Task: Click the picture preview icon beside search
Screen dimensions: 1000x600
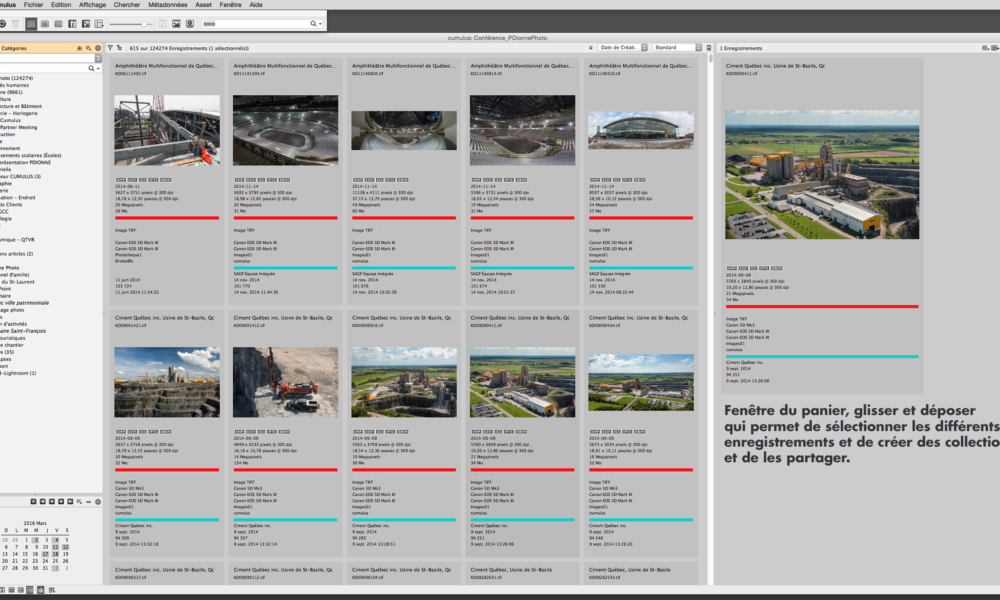Action: point(176,24)
